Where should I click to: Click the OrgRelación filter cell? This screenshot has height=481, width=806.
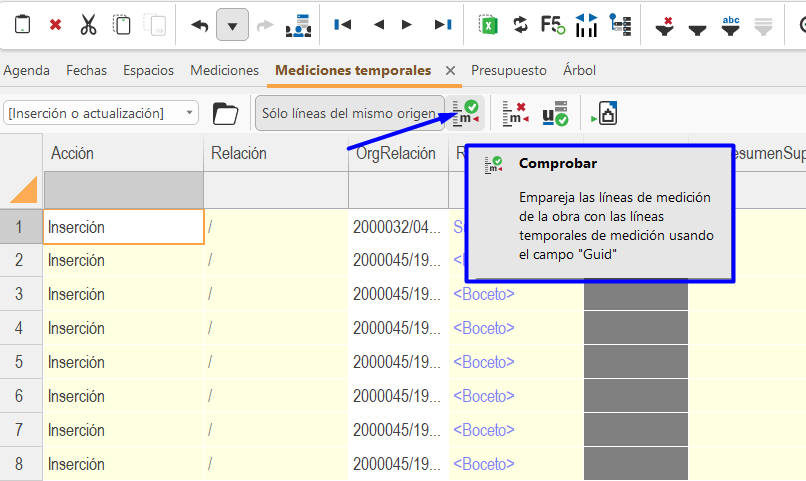(399, 190)
